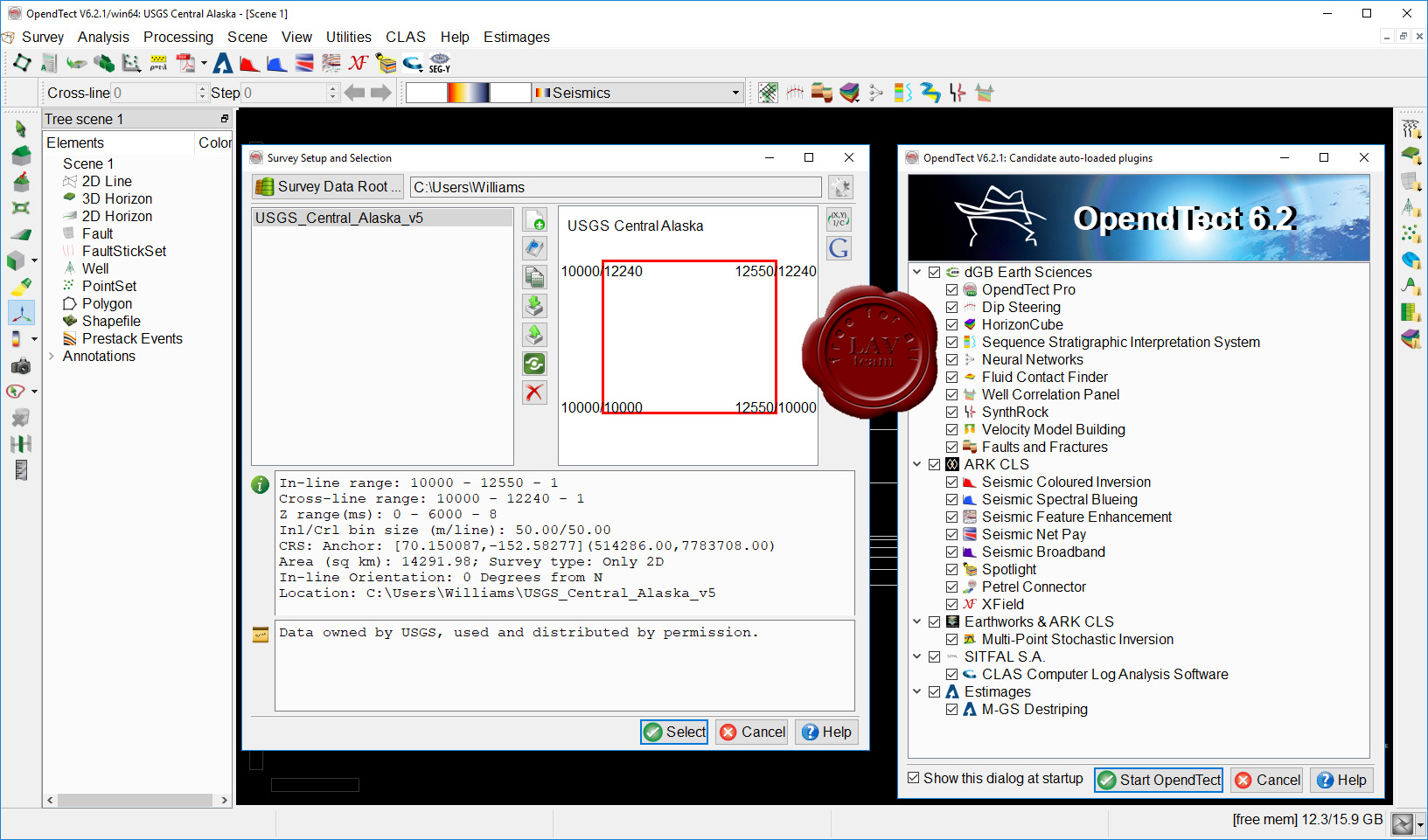Click the edit survey parameters icon
This screenshot has width=1428, height=840.
point(535,248)
